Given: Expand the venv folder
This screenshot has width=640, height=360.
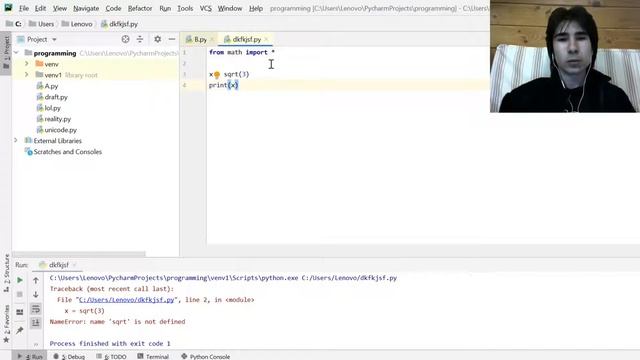Looking at the screenshot, I should click(x=27, y=64).
